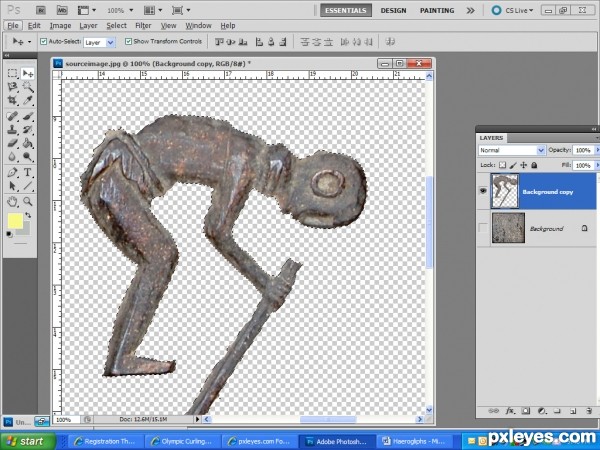Open the Opacity slider arrow
This screenshot has width=600, height=450.
click(597, 150)
